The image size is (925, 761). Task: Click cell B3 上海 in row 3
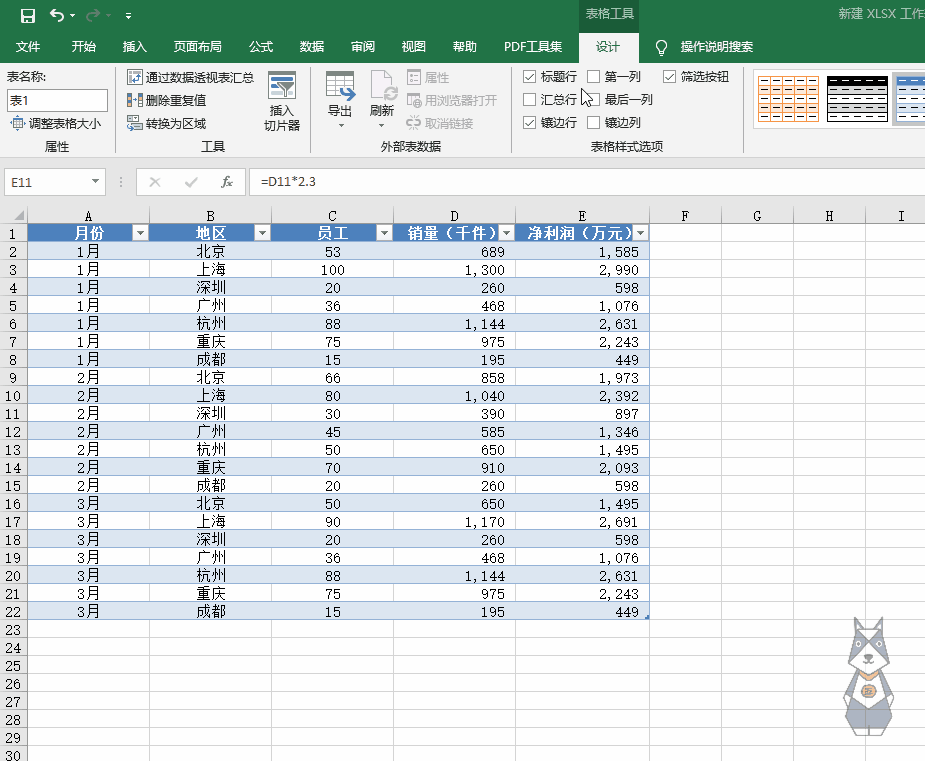211,270
